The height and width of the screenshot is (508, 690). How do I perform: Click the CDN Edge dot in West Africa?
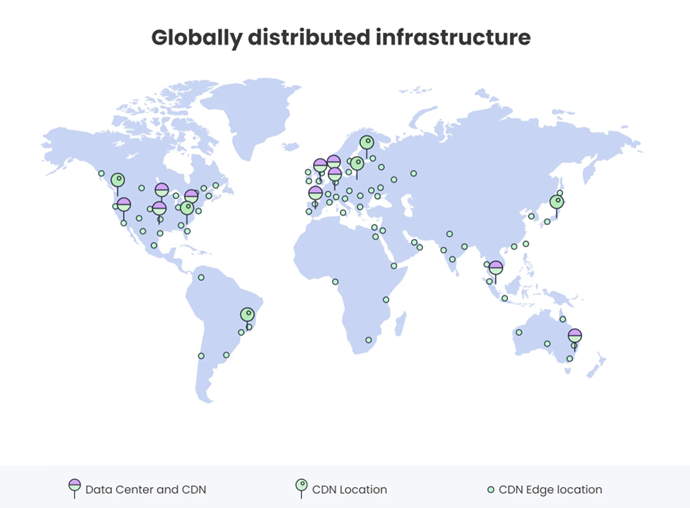point(335,281)
